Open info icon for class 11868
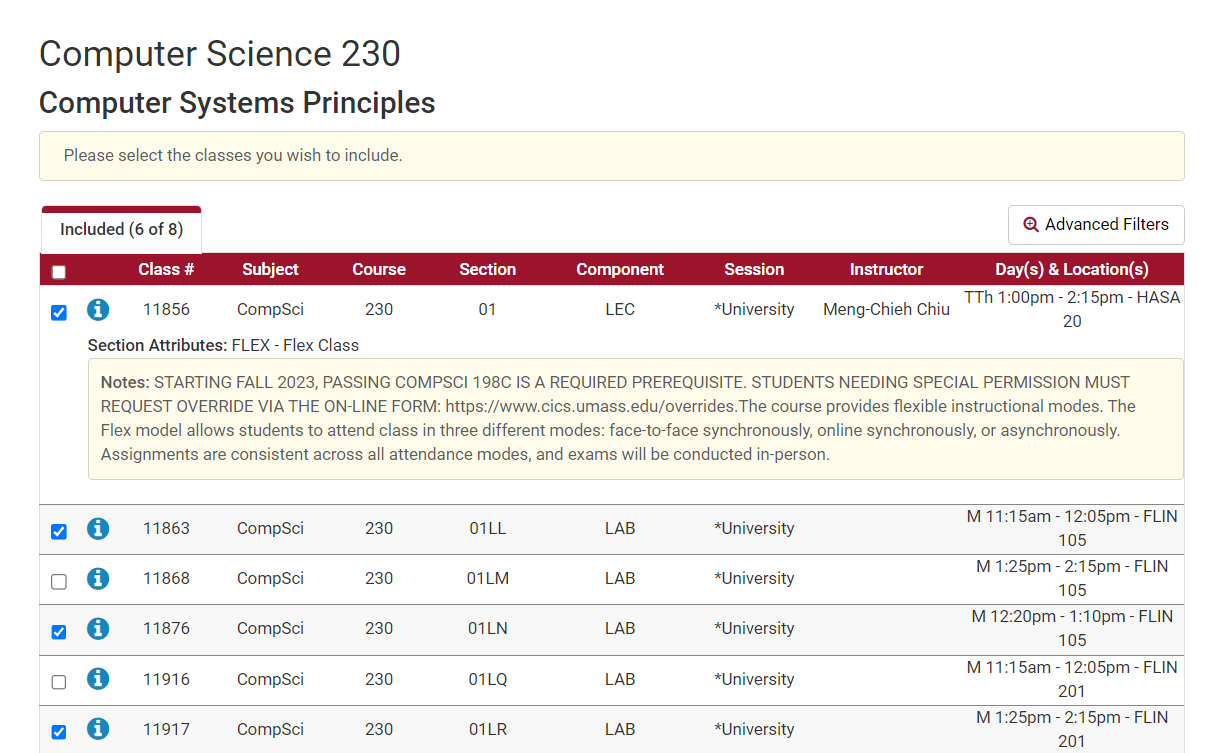The width and height of the screenshot is (1209, 753). tap(98, 579)
